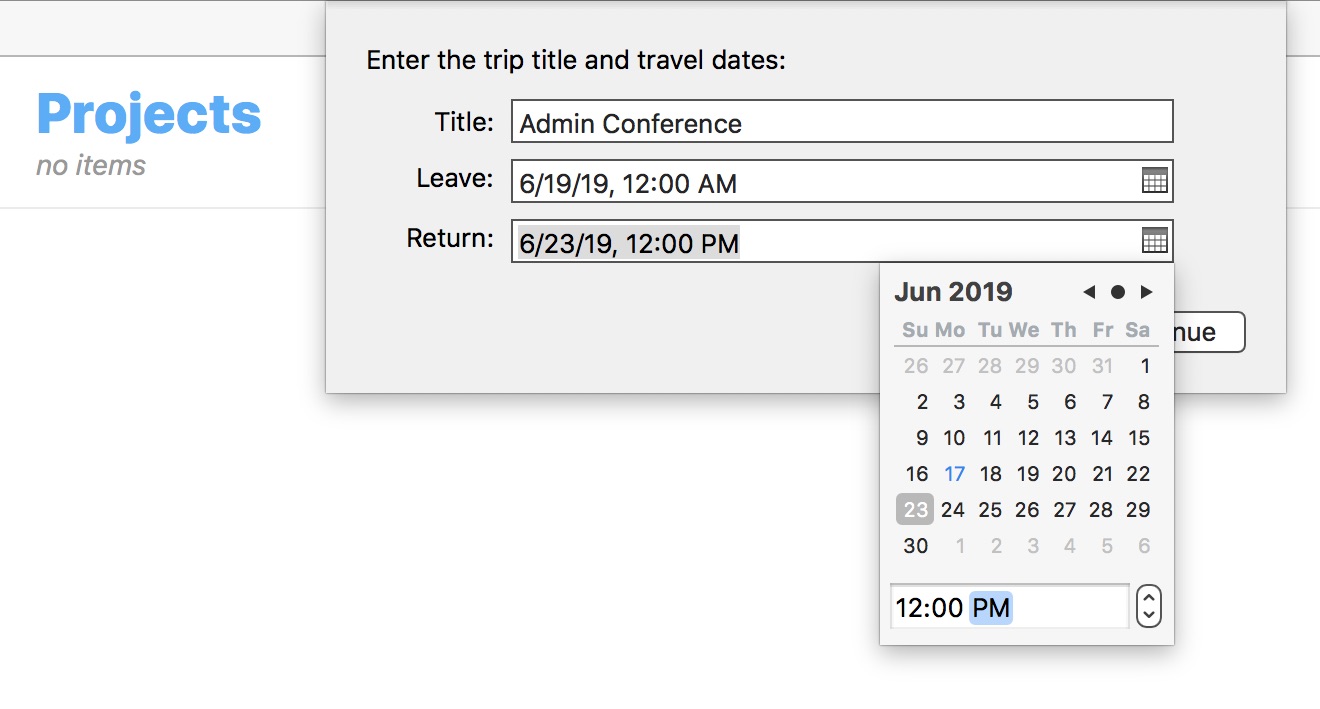
Task: Go to next month in calendar
Action: [x=1147, y=292]
